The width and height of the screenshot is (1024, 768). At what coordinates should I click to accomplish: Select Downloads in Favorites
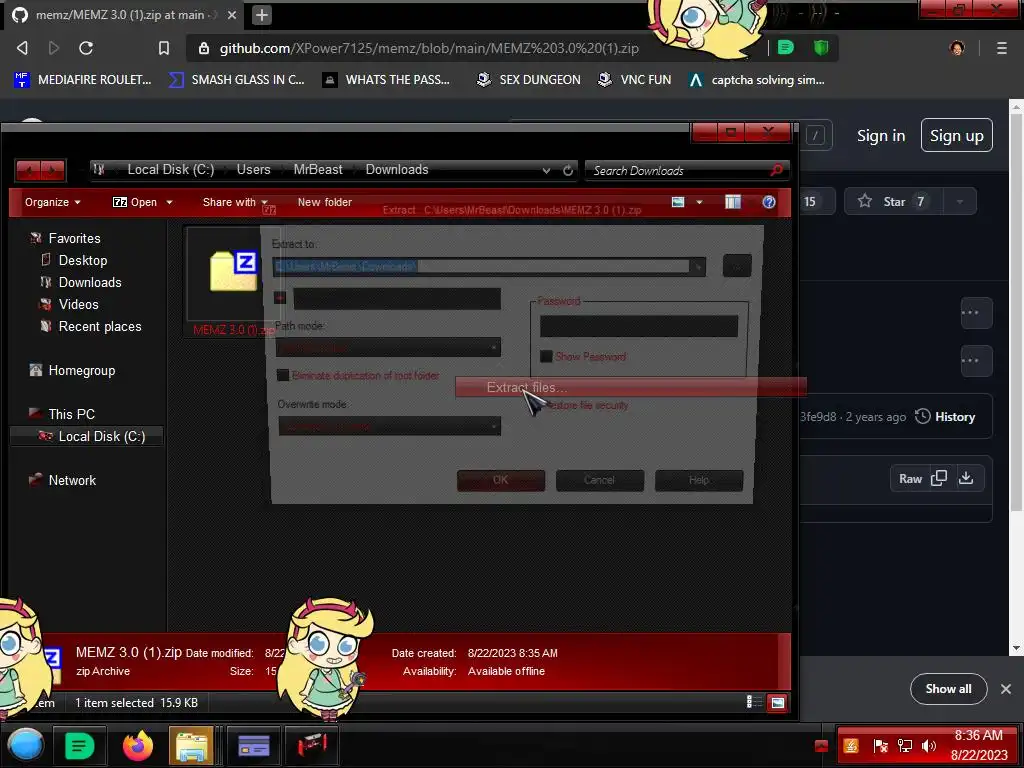[x=90, y=283]
